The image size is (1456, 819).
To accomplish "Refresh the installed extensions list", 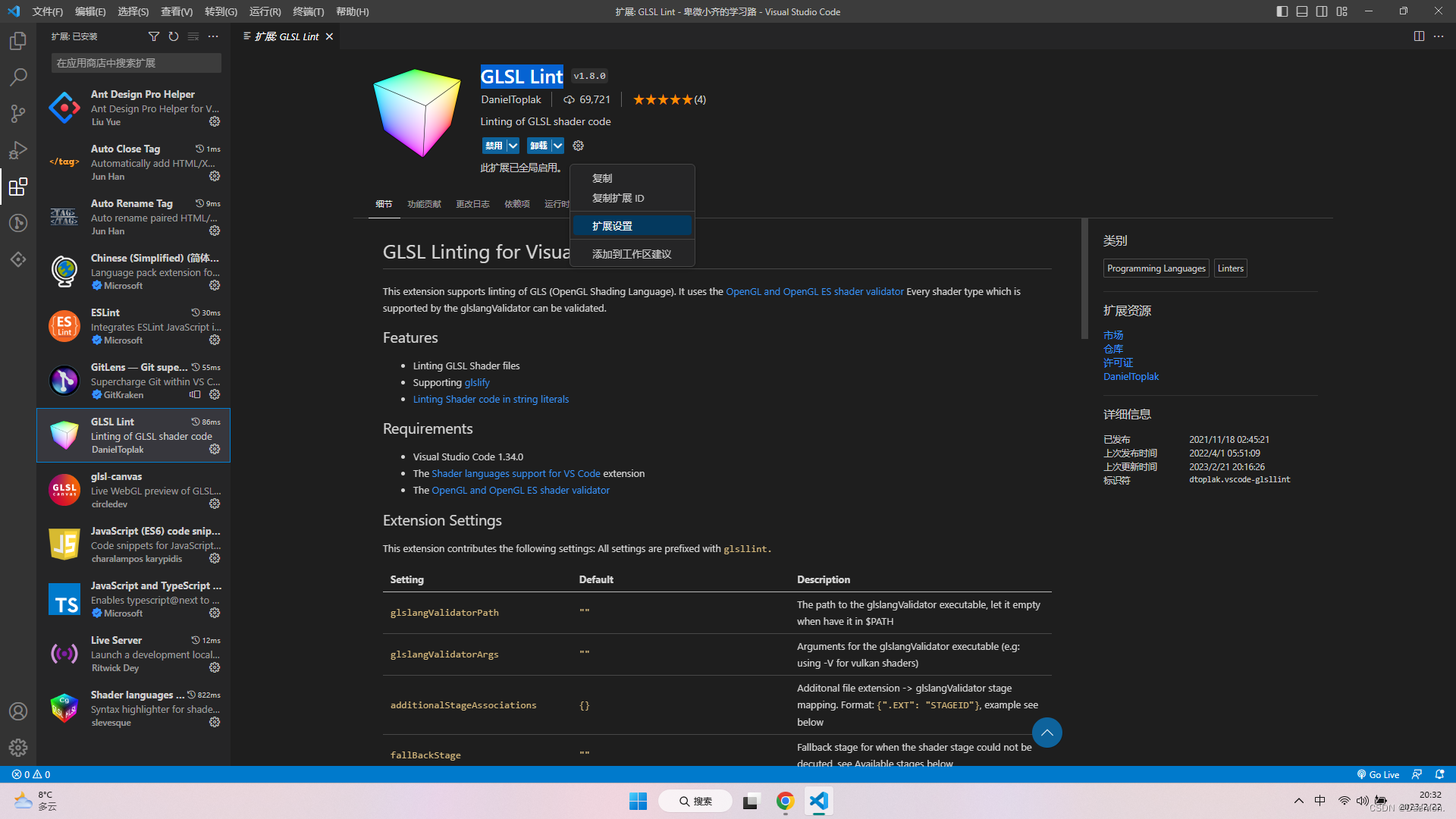I will click(x=174, y=36).
